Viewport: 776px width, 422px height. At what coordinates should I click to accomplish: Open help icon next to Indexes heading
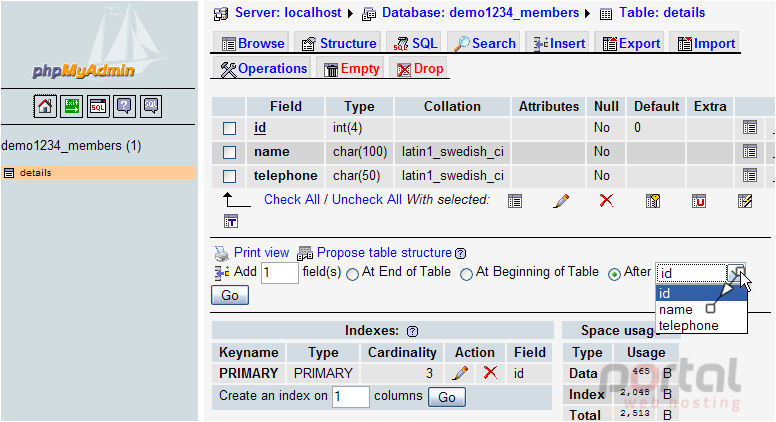[x=412, y=331]
